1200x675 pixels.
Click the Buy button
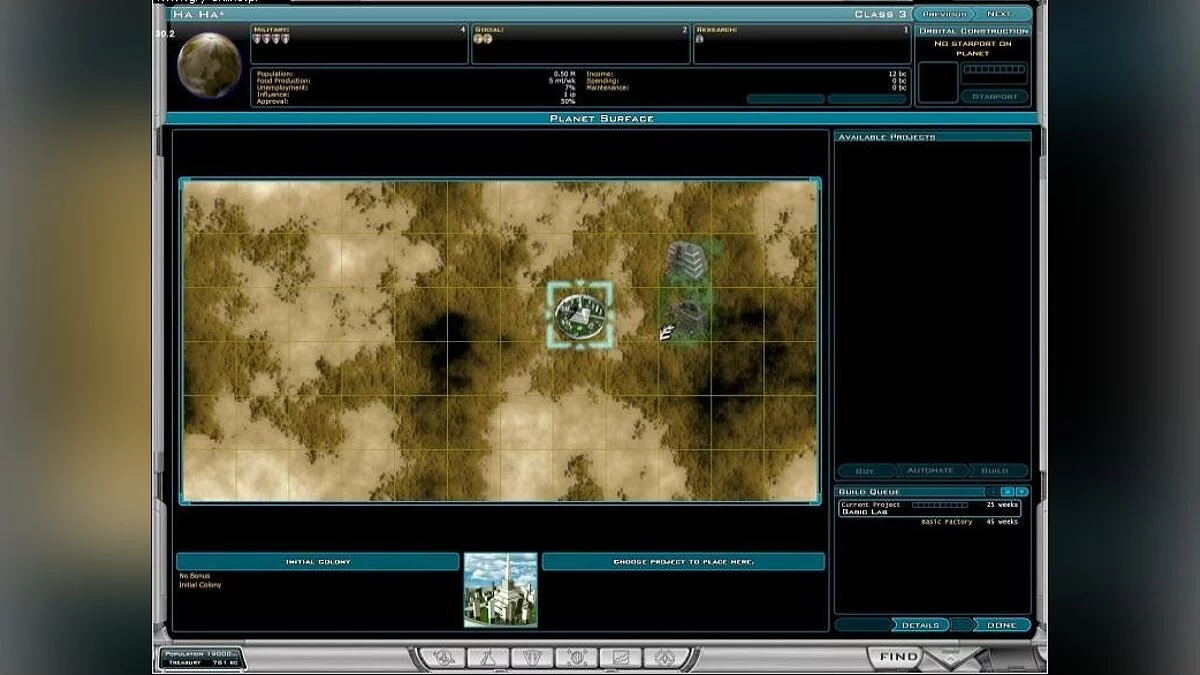pyautogui.click(x=865, y=470)
